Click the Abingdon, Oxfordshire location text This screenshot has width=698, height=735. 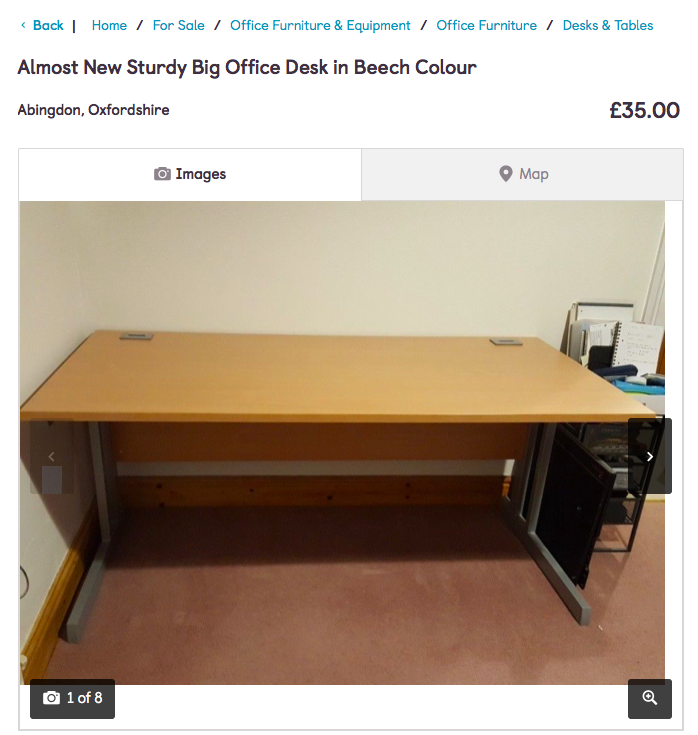click(x=94, y=110)
